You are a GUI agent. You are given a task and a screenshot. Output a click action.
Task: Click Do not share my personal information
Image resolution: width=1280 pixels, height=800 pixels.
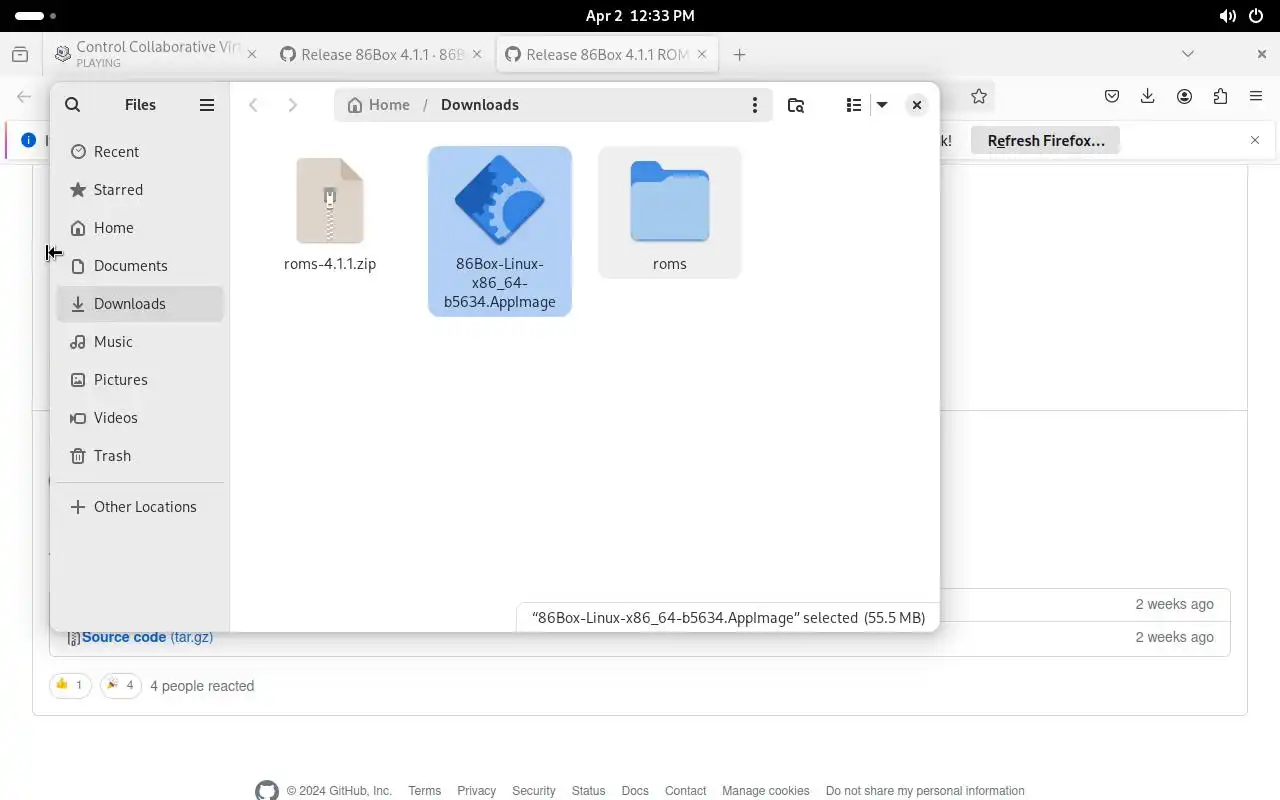click(x=925, y=791)
